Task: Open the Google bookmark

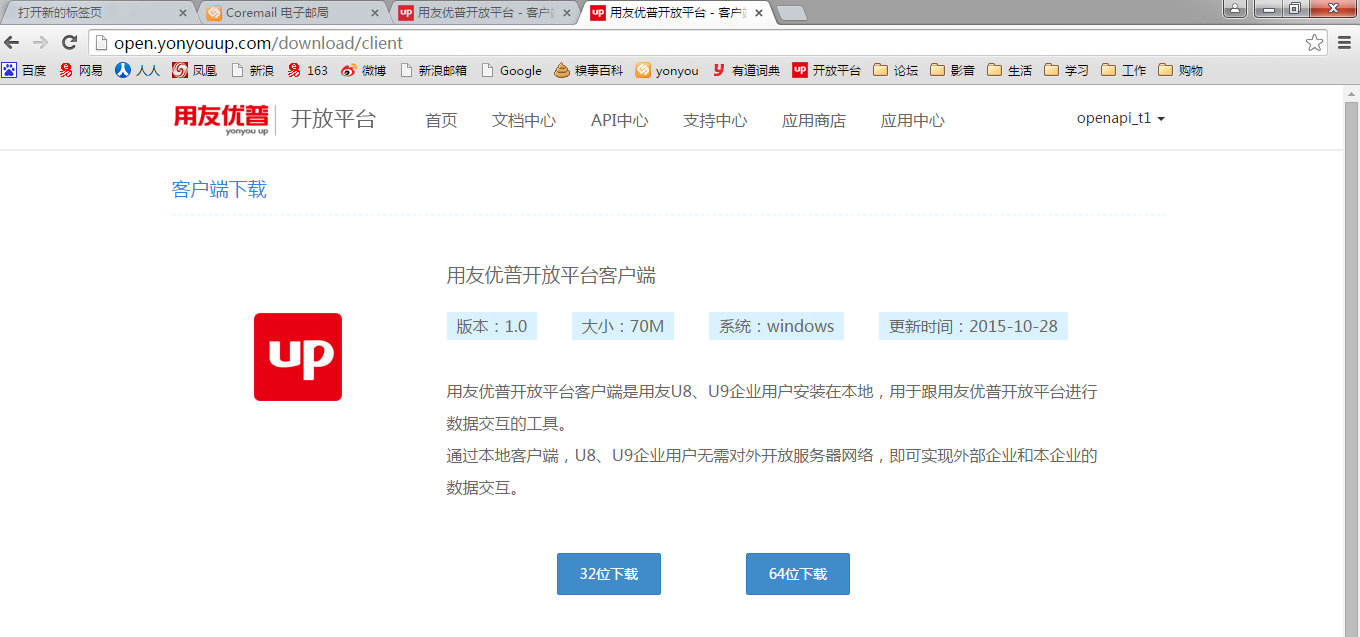Action: click(511, 70)
